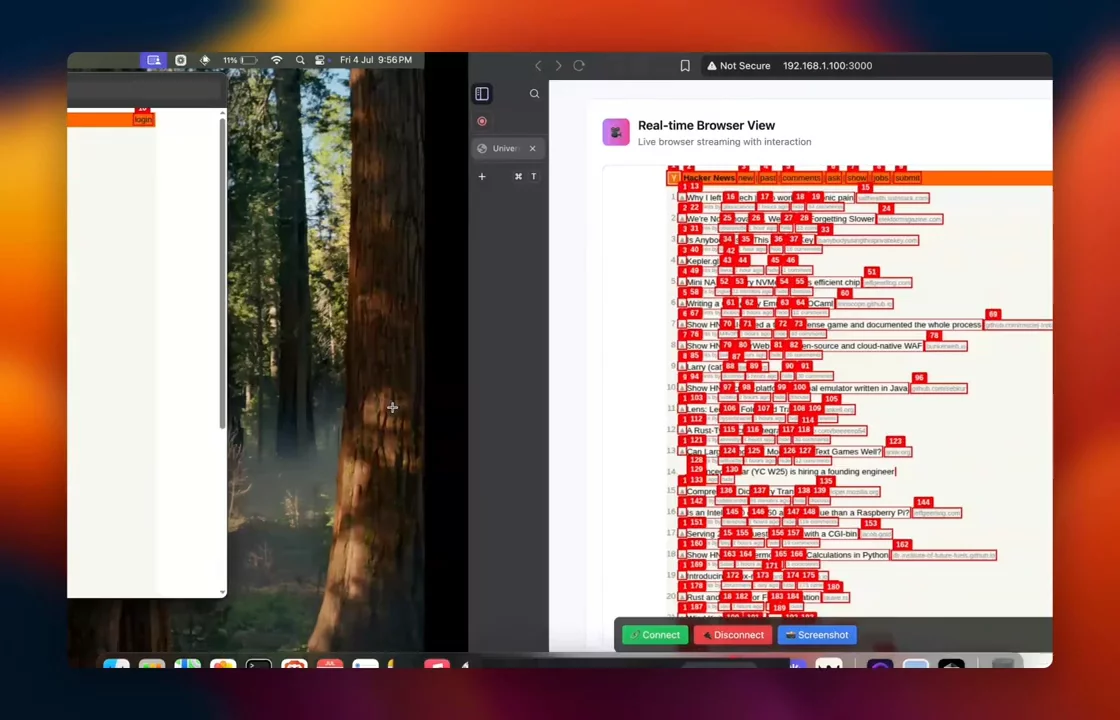1120x720 pixels.
Task: Click the Hacker News Y logo
Action: tap(674, 178)
